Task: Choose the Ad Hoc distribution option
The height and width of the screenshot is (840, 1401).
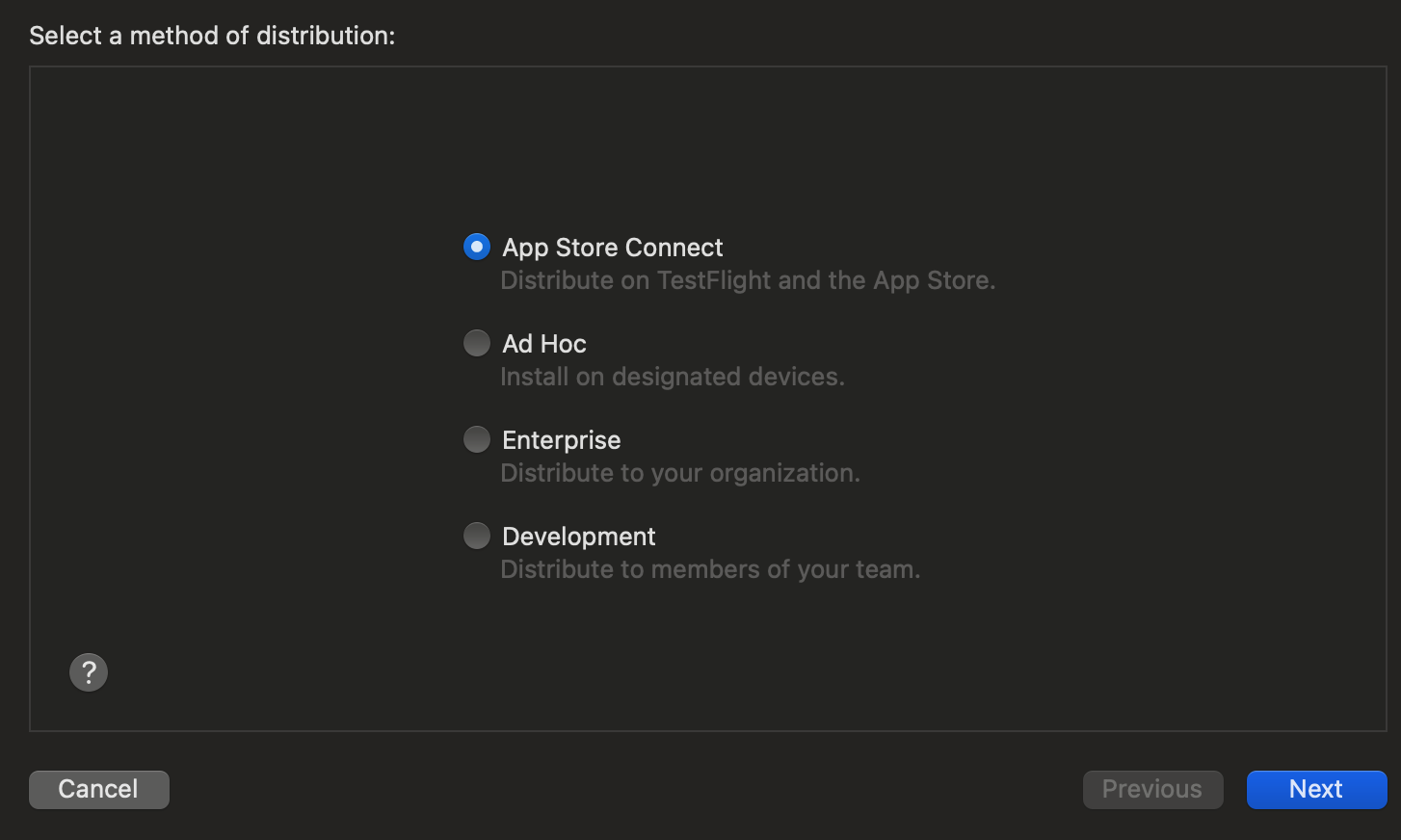Action: 477,343
